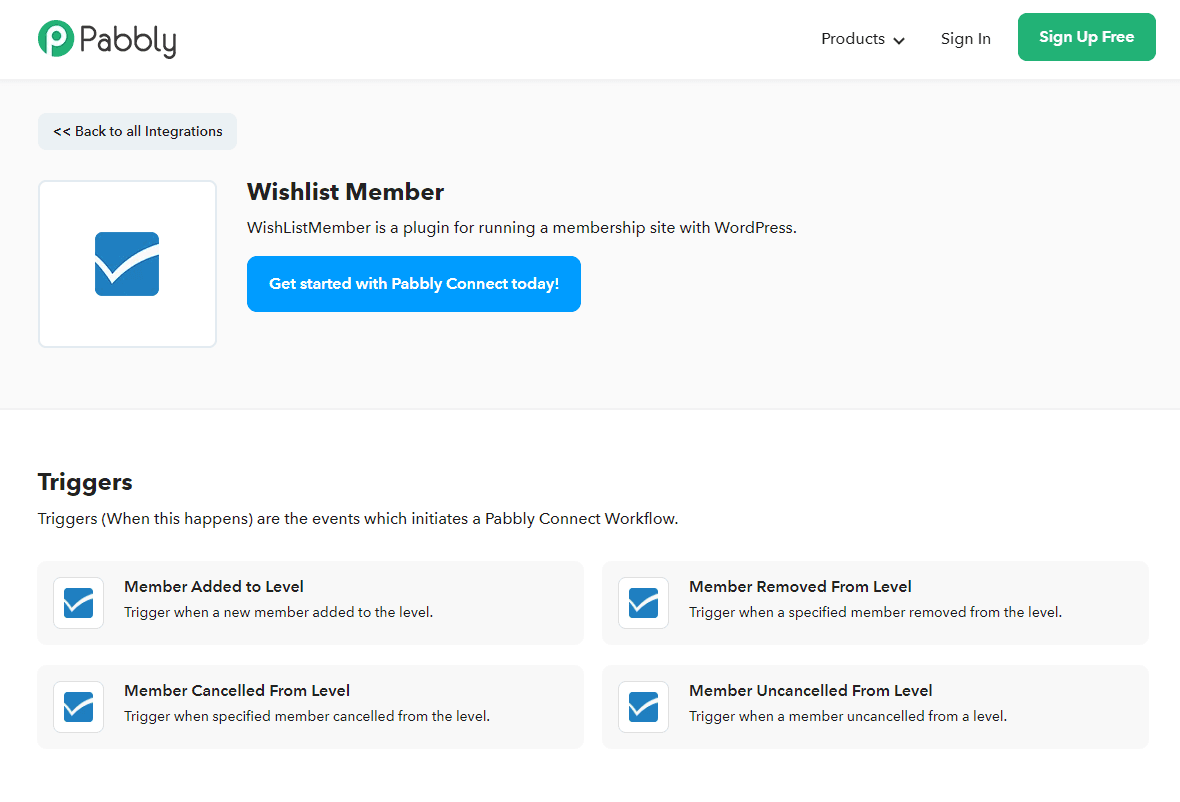Click the Pabbly logo

[107, 39]
